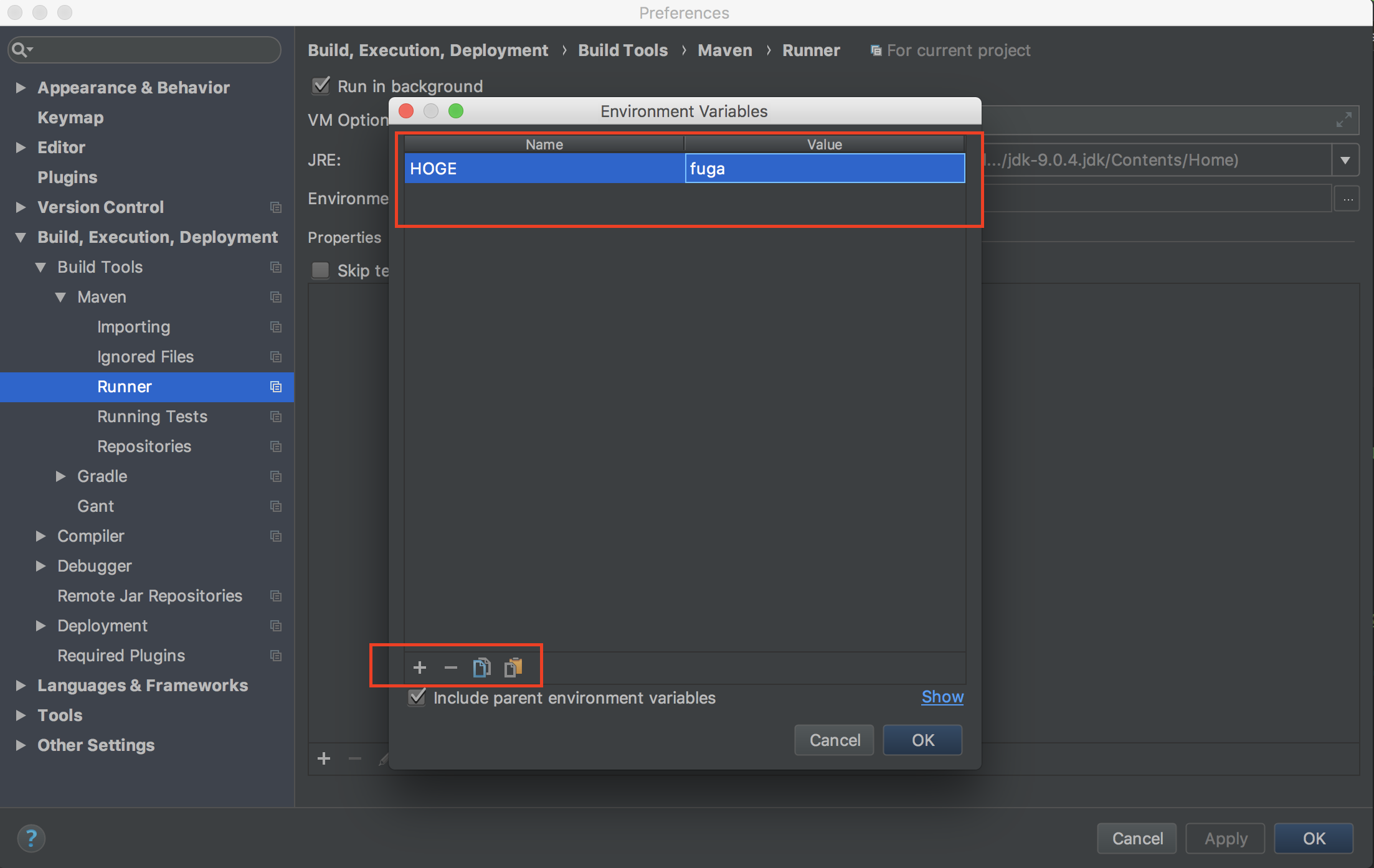Click Build Tools breadcrumb in header

click(x=623, y=50)
